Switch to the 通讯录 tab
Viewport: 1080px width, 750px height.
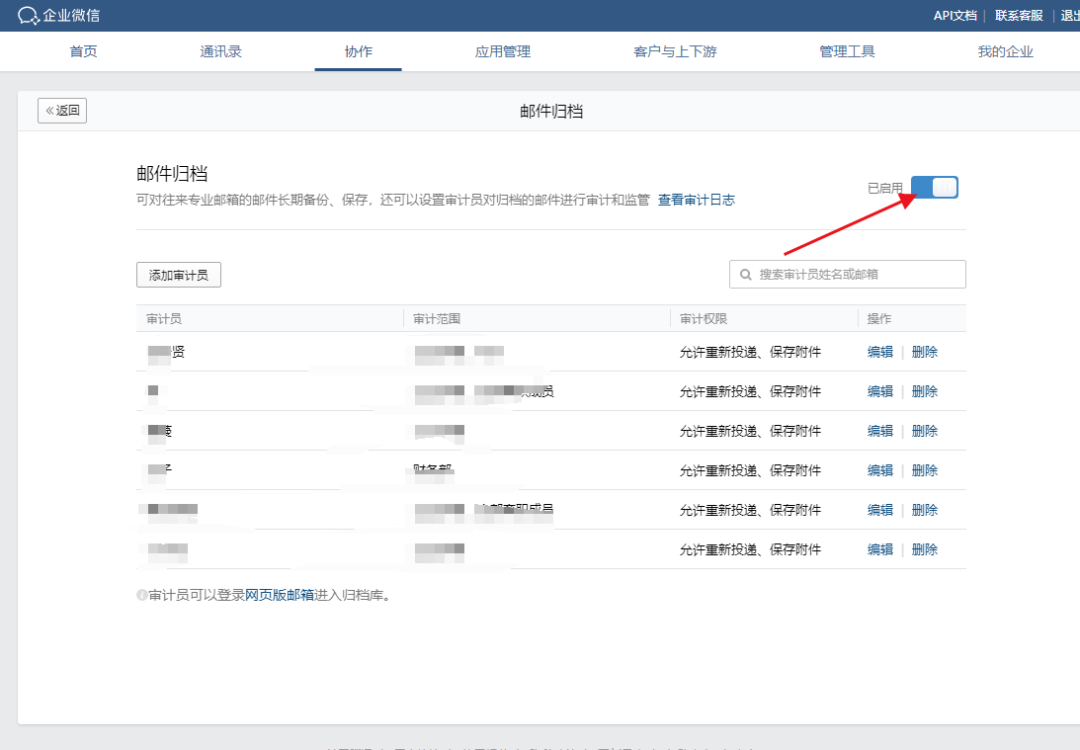(220, 51)
